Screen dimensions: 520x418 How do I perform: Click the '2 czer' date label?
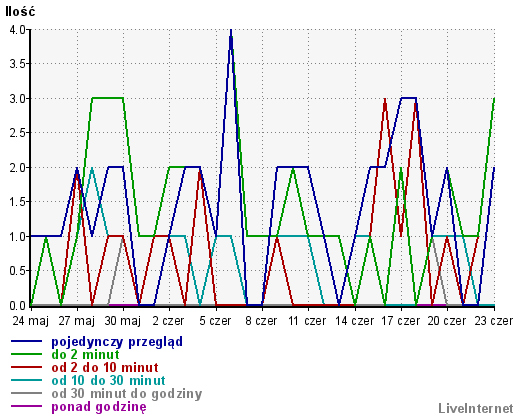pos(168,321)
